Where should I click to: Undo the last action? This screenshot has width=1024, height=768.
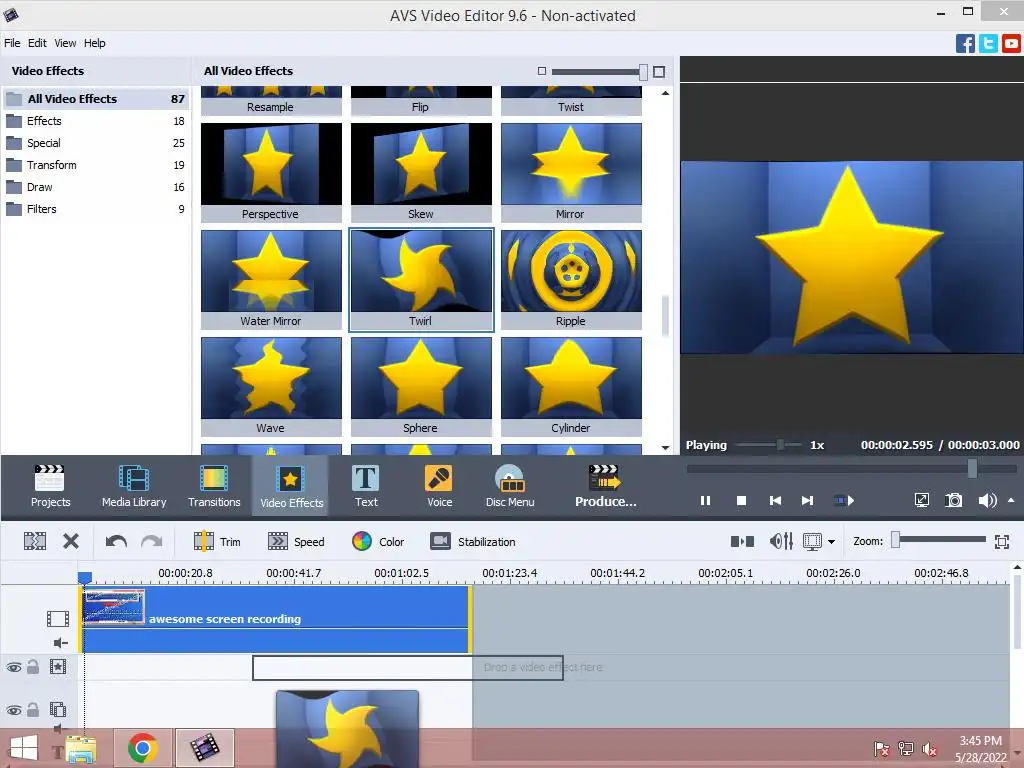pos(116,541)
